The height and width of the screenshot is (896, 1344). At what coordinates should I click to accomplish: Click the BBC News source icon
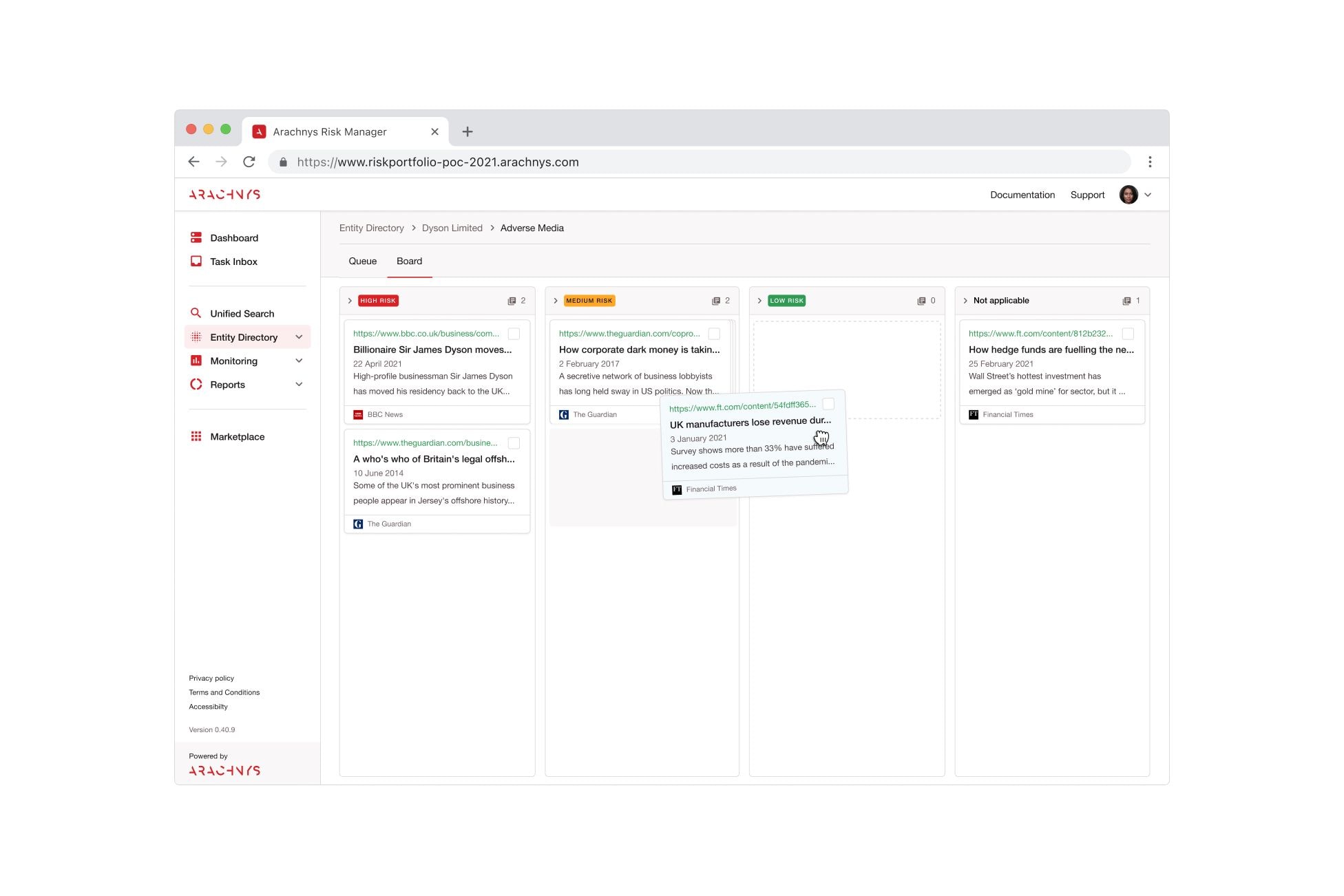tap(358, 414)
